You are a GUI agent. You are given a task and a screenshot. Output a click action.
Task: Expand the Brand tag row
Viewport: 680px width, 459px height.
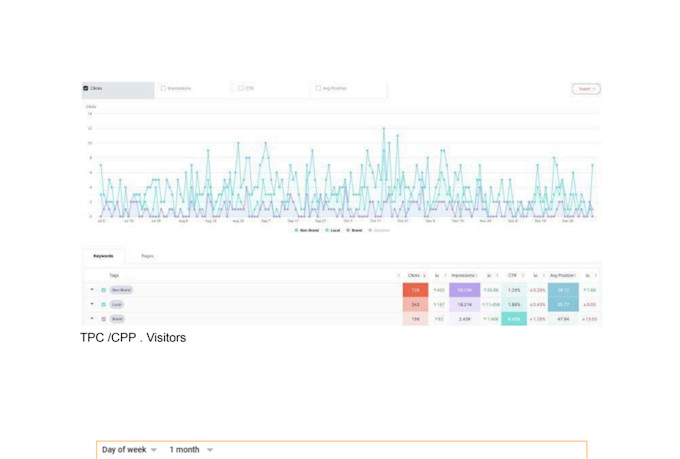[92, 318]
